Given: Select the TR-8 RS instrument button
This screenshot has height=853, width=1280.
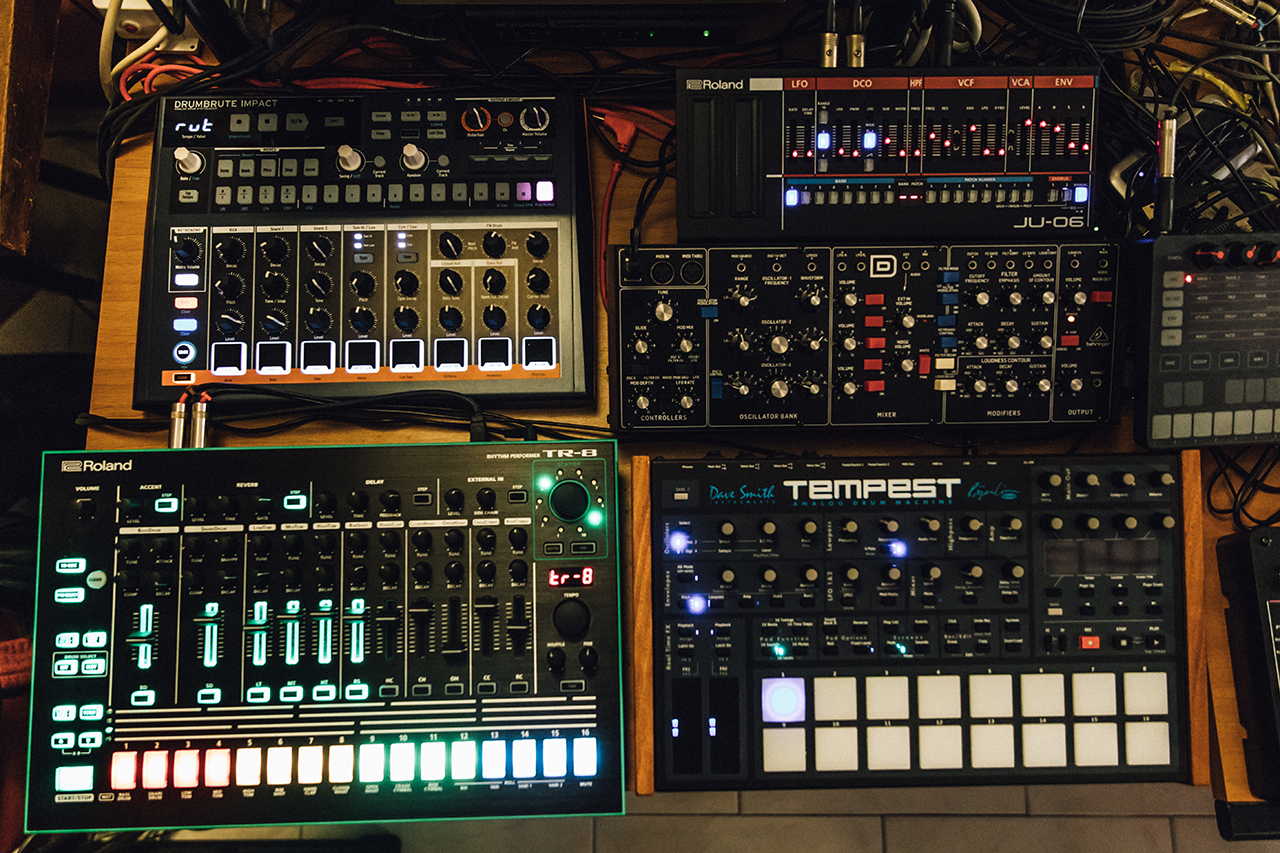Looking at the screenshot, I should [357, 692].
